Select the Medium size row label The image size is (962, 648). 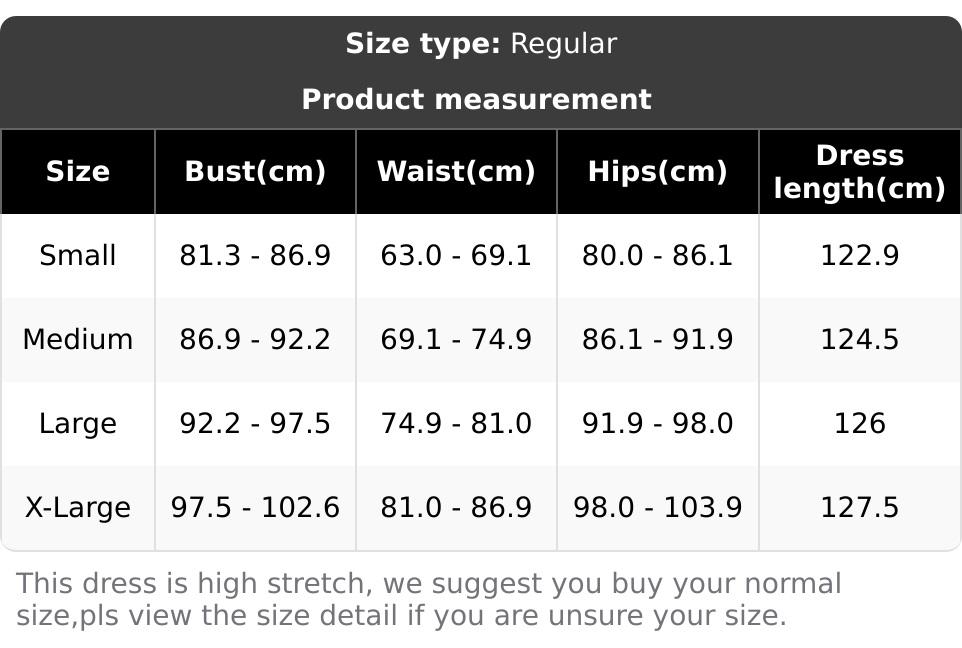tap(78, 339)
